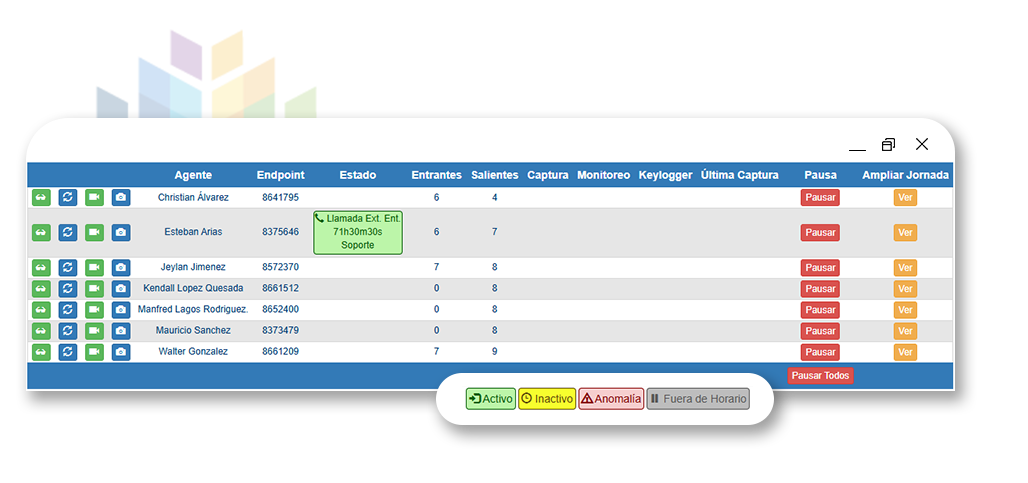The width and height of the screenshot is (1028, 483).
Task: Restore down the window
Action: pos(888,145)
